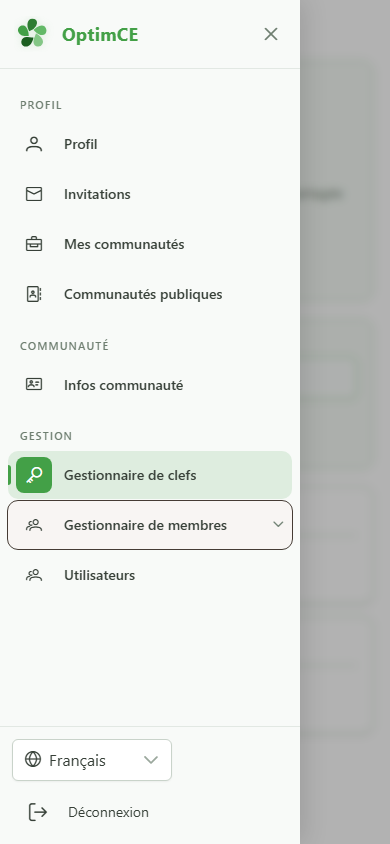
Task: Go to Mes communautés
Action: pos(150,244)
